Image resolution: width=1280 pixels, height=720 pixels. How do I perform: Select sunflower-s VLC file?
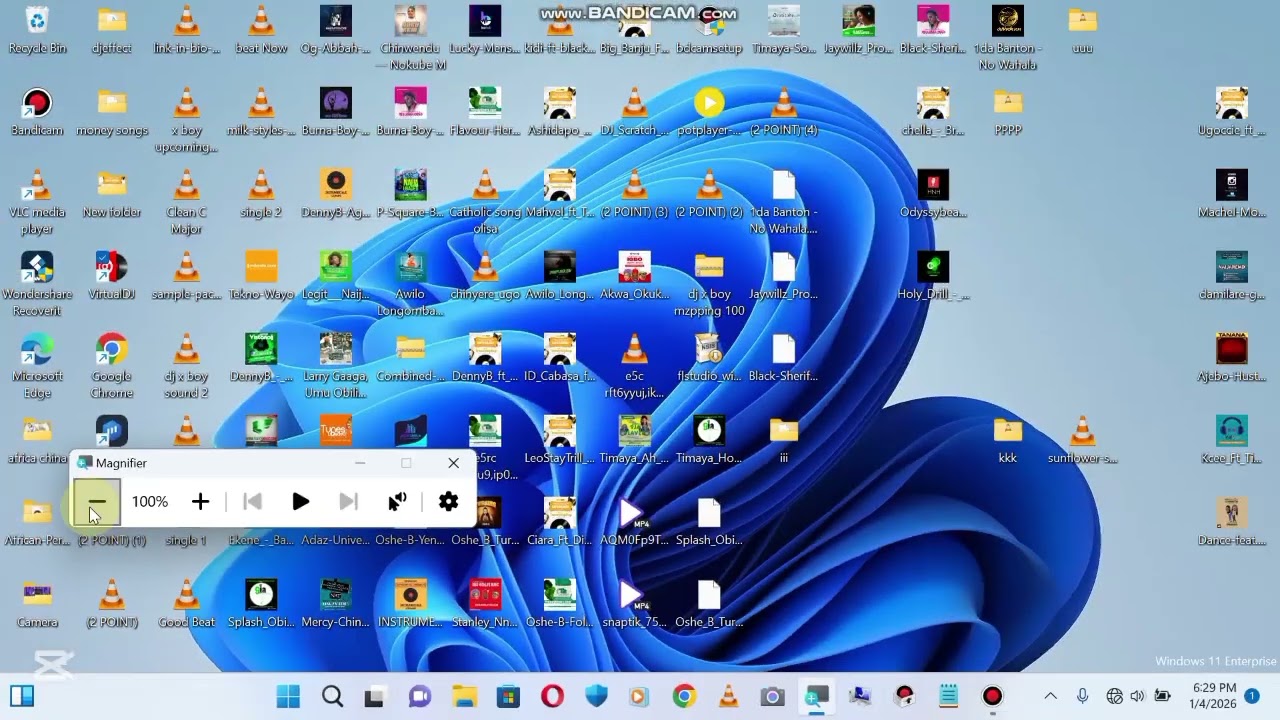pyautogui.click(x=1082, y=441)
